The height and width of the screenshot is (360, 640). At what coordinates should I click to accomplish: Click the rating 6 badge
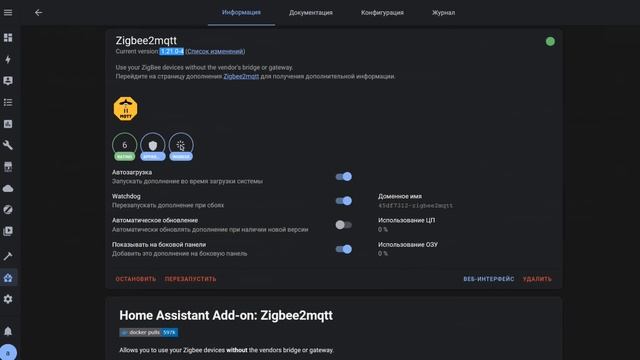coord(124,147)
